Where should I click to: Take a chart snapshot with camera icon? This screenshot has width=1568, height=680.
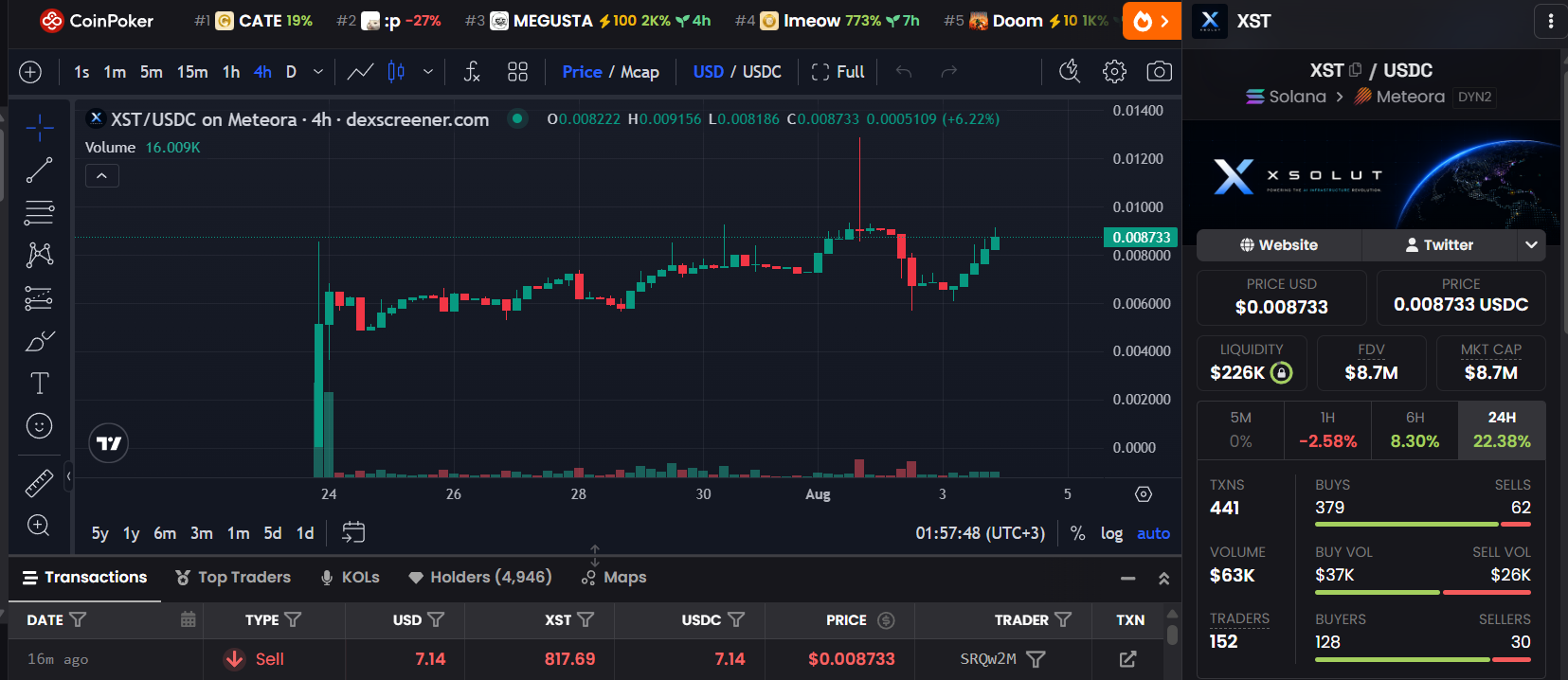pyautogui.click(x=1159, y=72)
